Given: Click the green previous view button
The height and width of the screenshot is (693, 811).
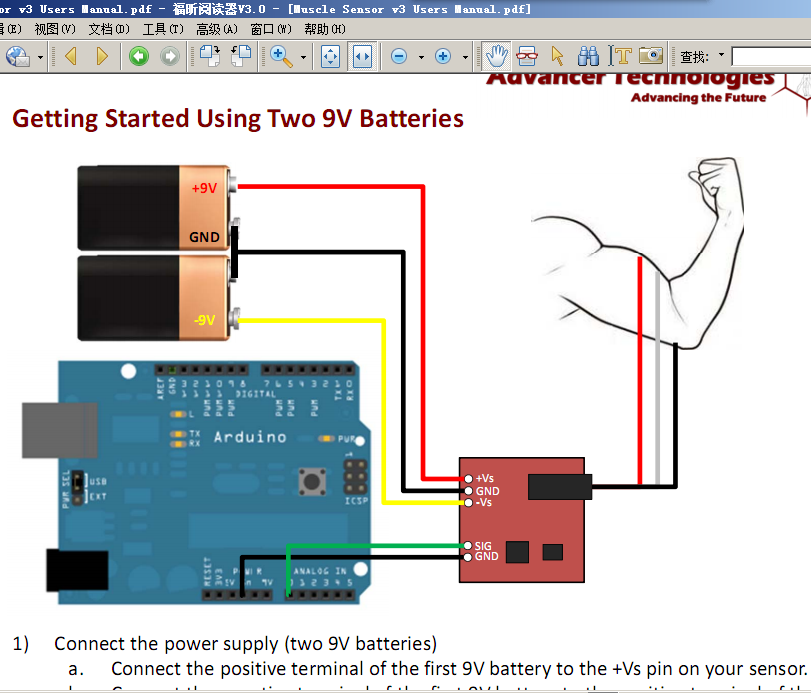Looking at the screenshot, I should (x=139, y=56).
